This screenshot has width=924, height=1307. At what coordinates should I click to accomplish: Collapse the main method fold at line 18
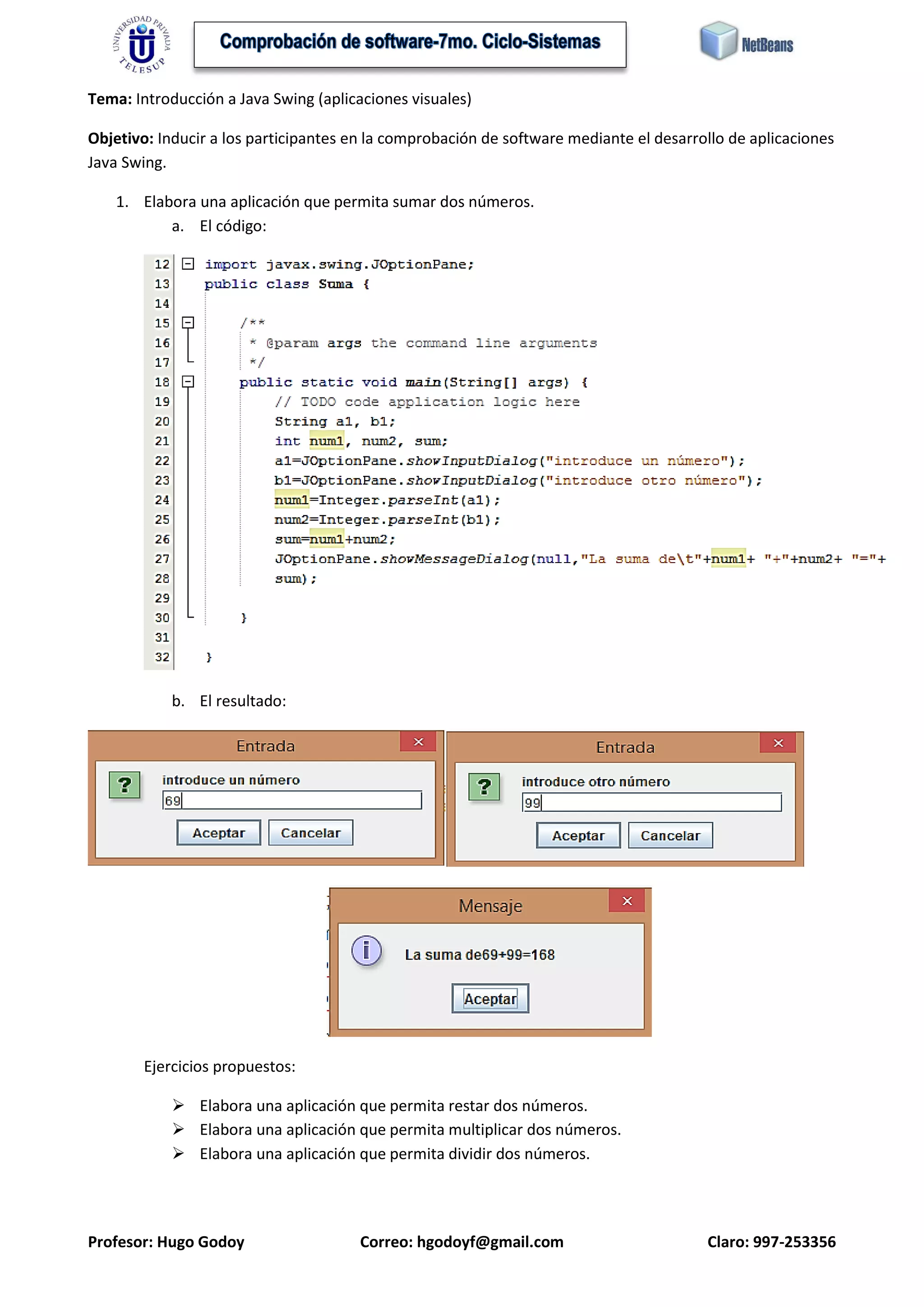coord(188,381)
